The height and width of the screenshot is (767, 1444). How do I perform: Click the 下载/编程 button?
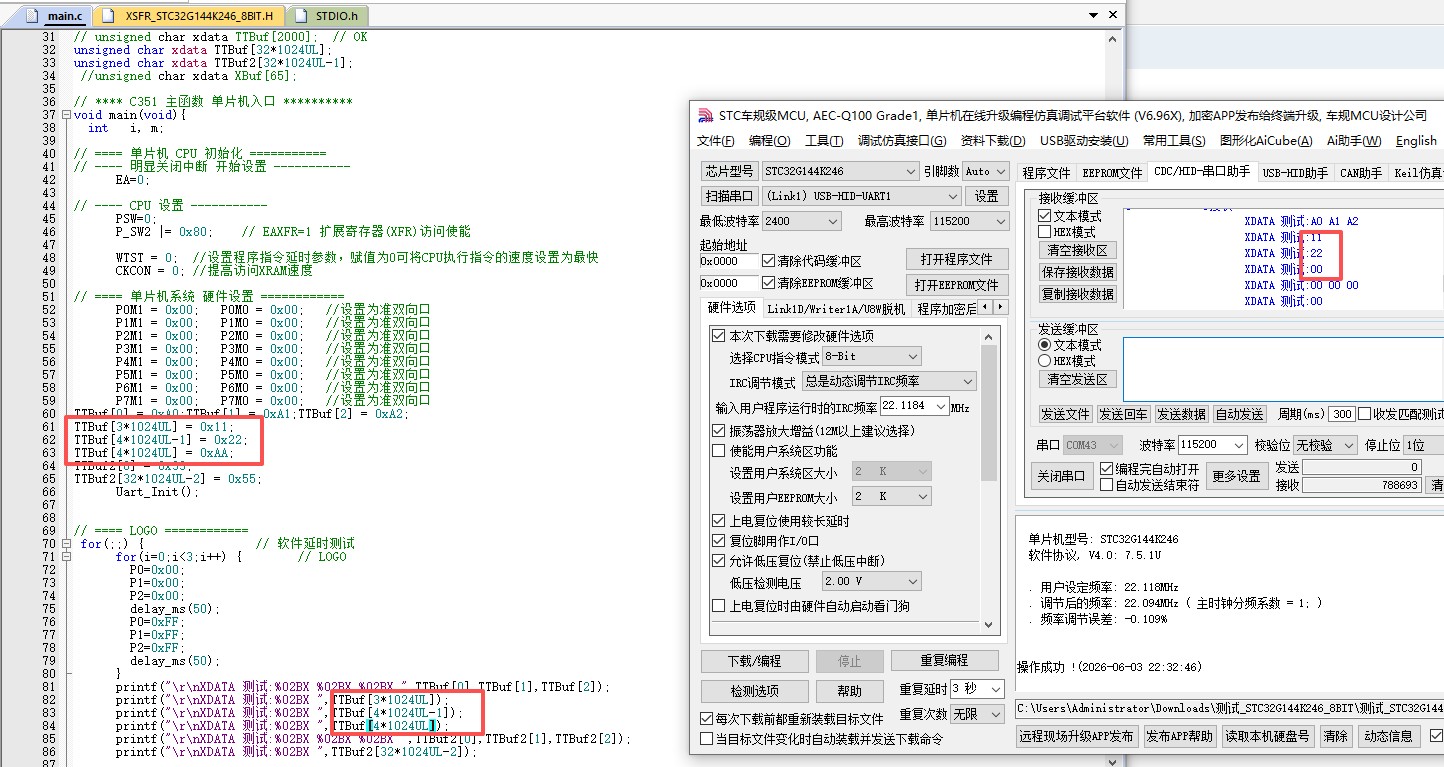tap(753, 661)
